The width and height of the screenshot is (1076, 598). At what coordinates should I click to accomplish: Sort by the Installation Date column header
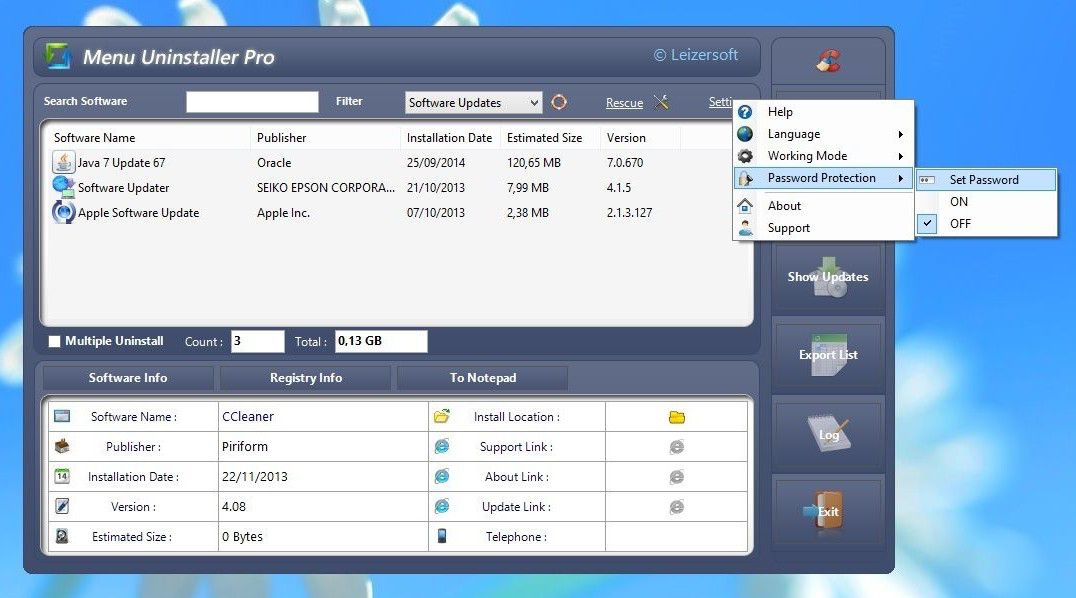[x=450, y=138]
